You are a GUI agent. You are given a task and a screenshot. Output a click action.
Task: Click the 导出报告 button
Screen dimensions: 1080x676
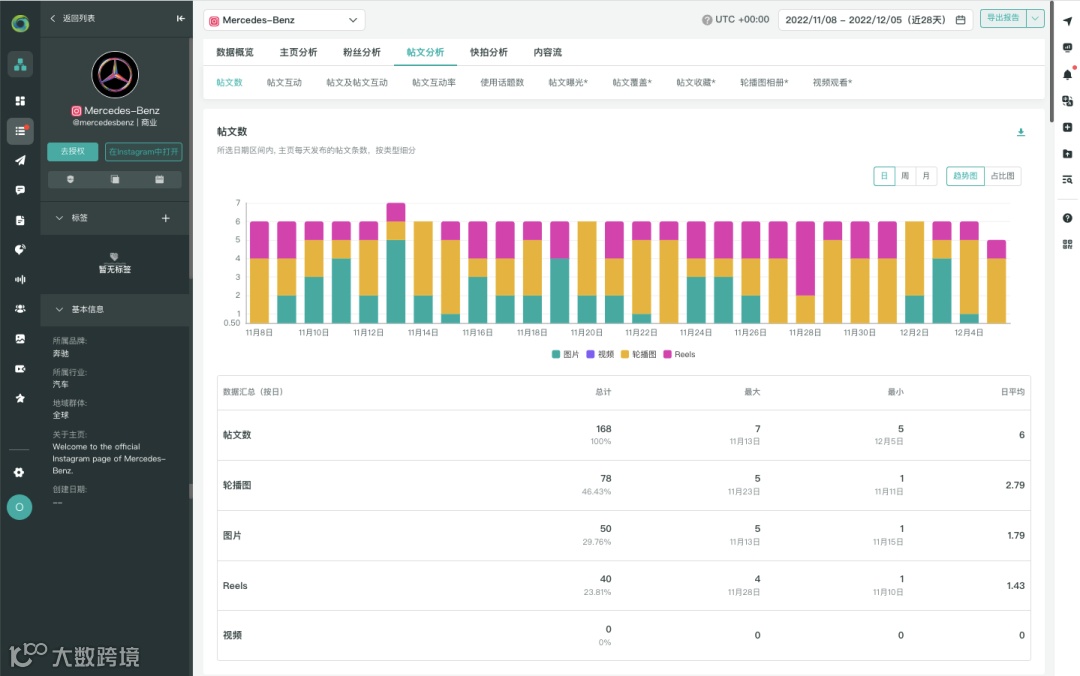(x=1003, y=19)
